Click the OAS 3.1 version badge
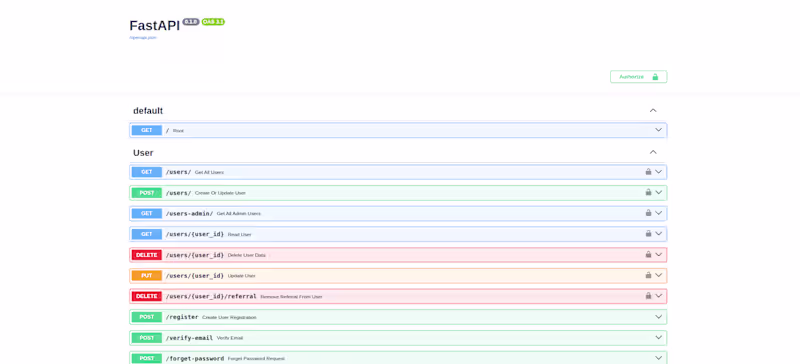800x364 pixels. [x=213, y=22]
